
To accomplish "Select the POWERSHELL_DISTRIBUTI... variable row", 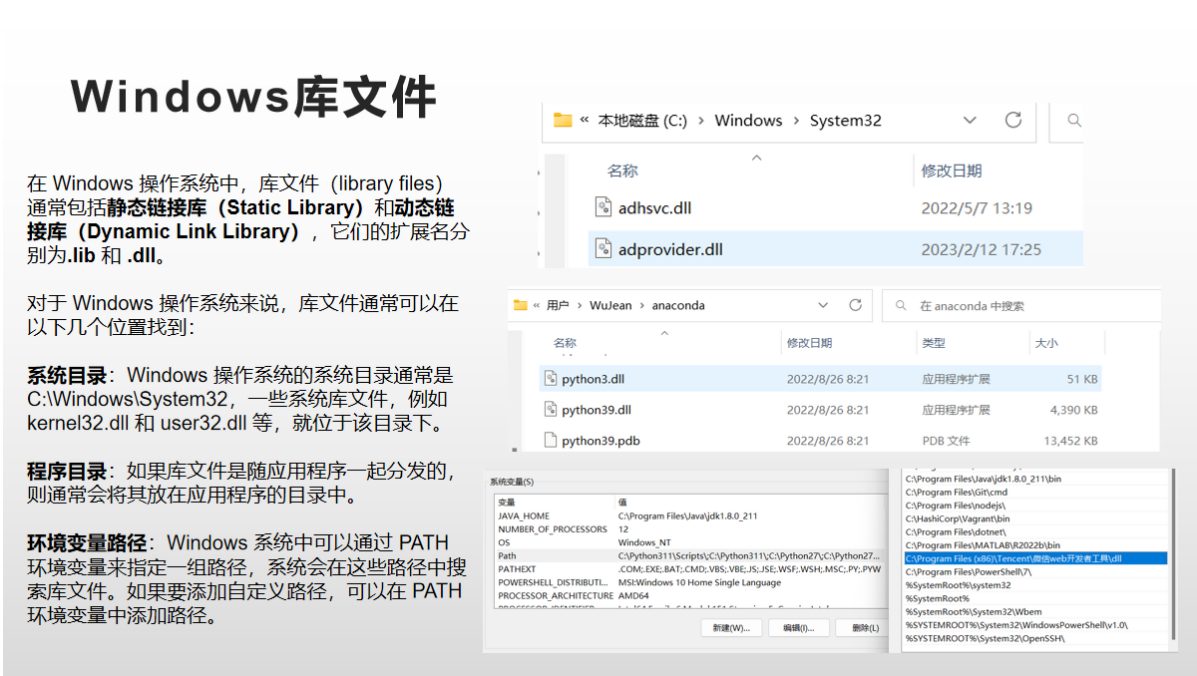I will coord(689,582).
